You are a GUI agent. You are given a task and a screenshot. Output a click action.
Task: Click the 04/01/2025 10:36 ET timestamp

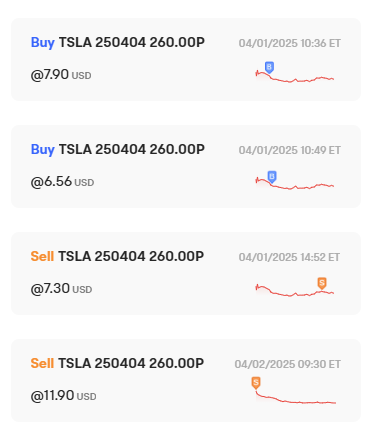tap(290, 43)
